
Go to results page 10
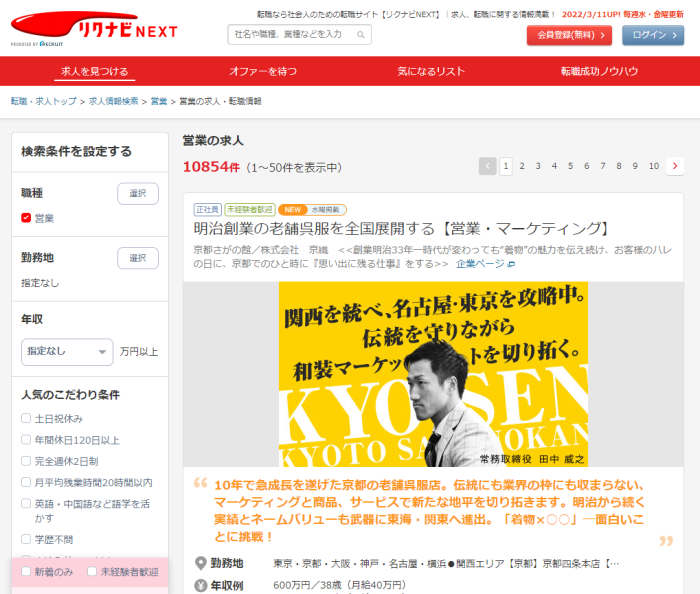(654, 166)
